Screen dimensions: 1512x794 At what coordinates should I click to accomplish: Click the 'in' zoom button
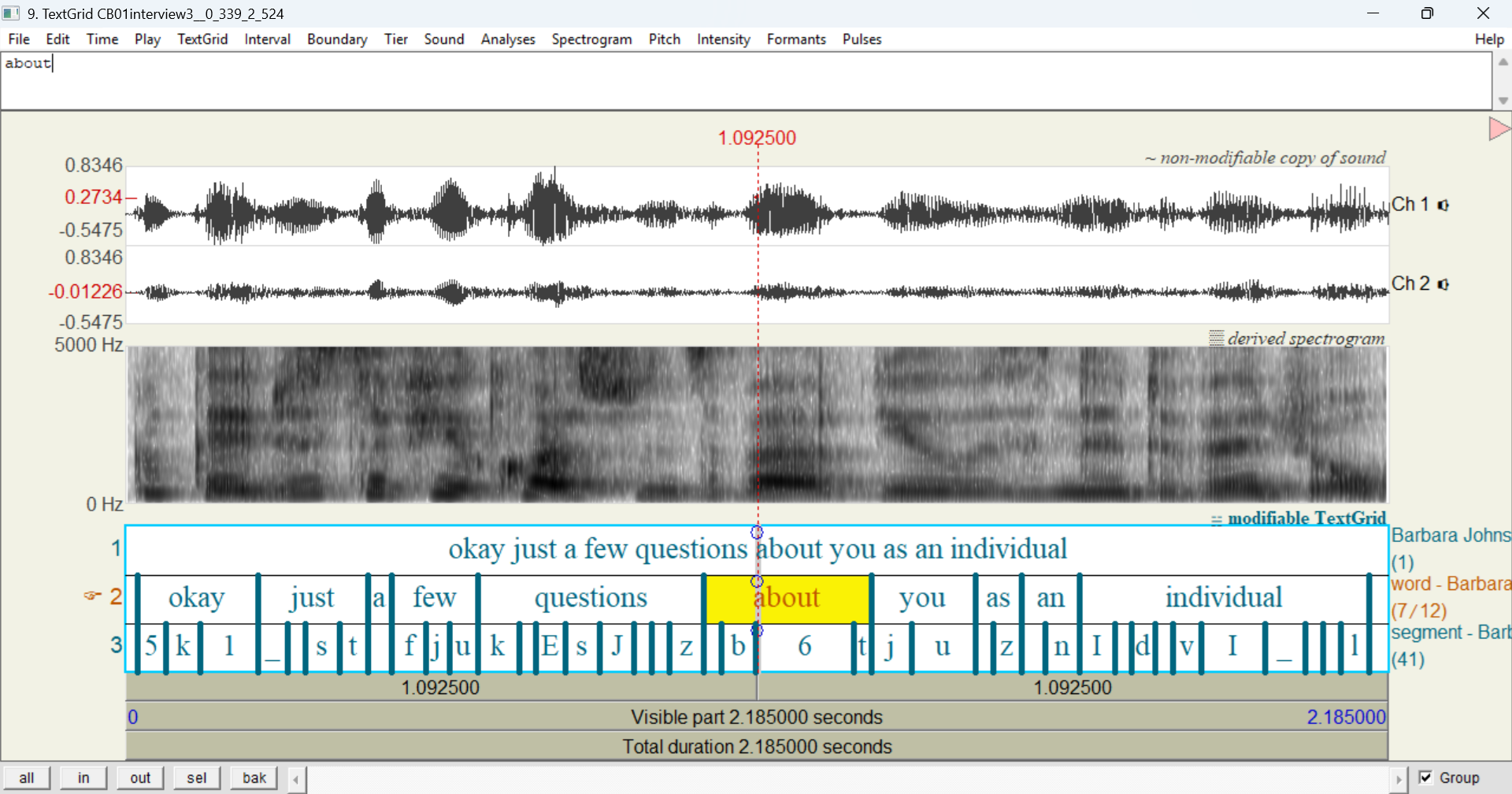83,777
